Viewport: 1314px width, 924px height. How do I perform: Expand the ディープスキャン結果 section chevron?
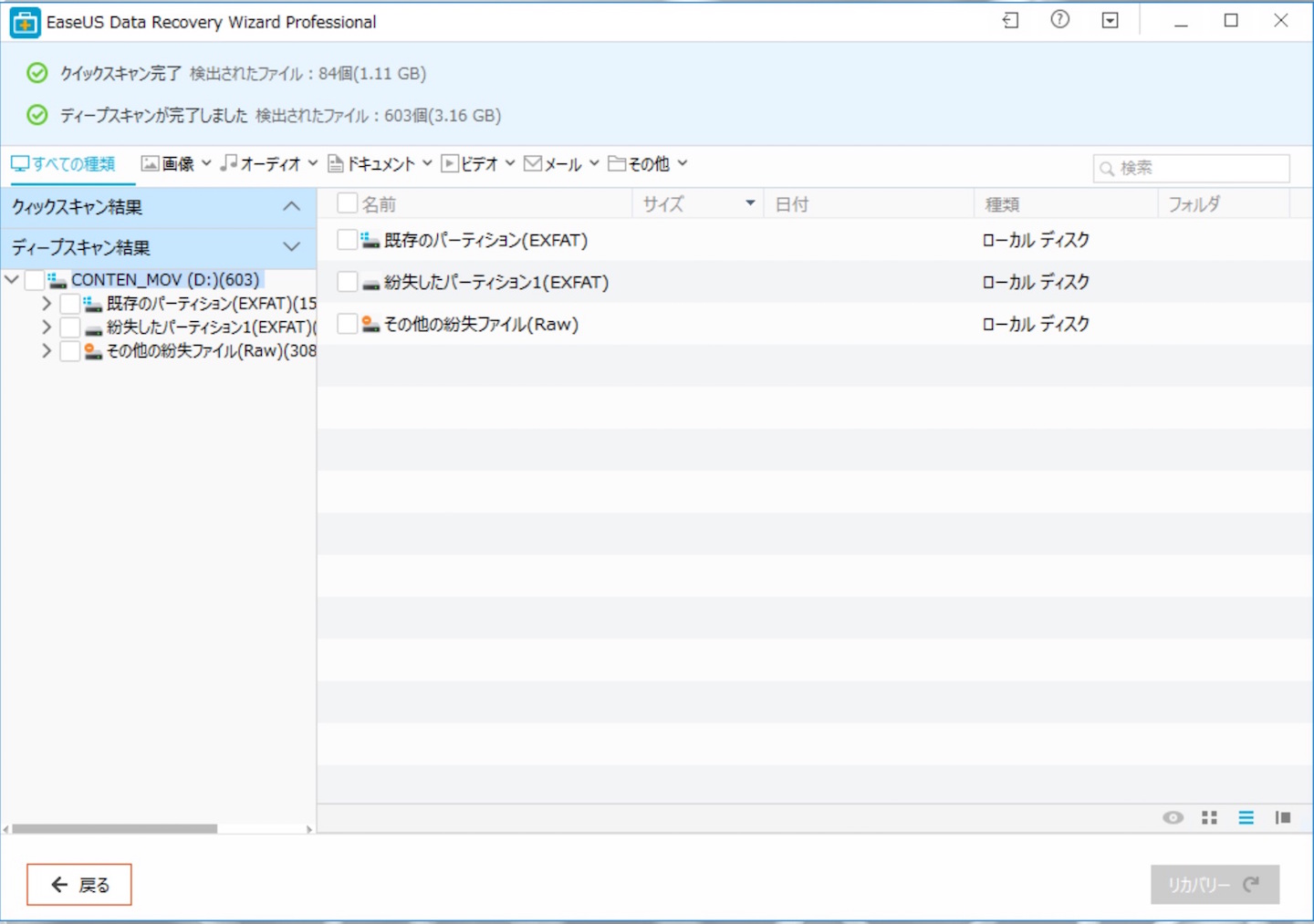pos(292,247)
